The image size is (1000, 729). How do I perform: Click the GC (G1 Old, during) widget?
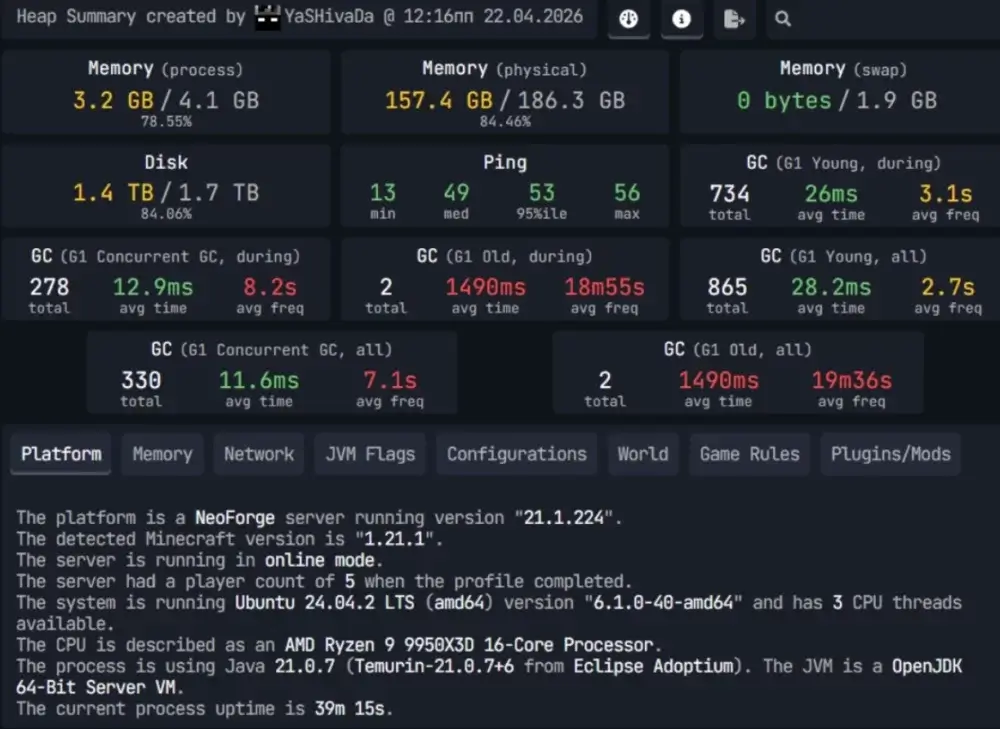[x=504, y=279]
